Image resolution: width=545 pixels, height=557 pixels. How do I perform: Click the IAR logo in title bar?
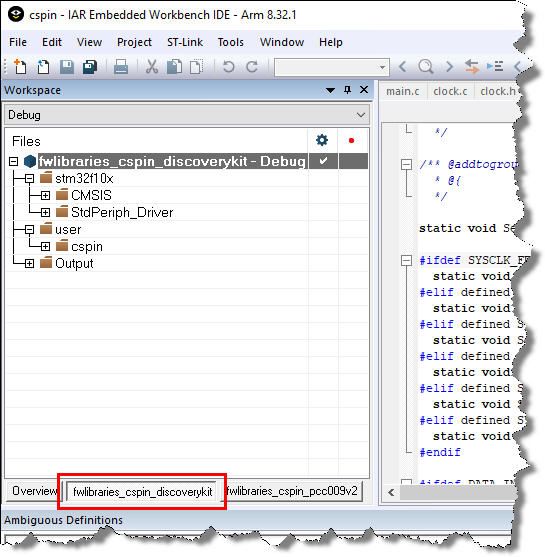coord(16,15)
